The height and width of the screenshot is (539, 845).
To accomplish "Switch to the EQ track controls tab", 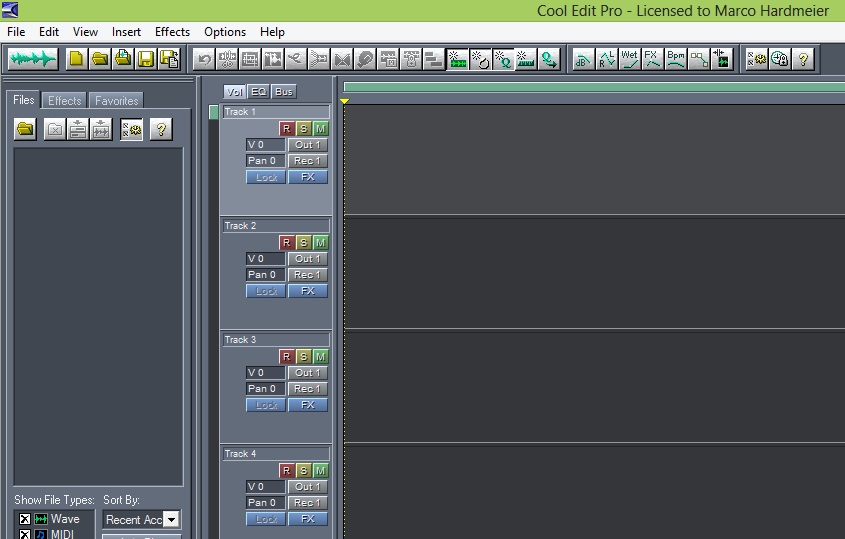I will coord(259,92).
